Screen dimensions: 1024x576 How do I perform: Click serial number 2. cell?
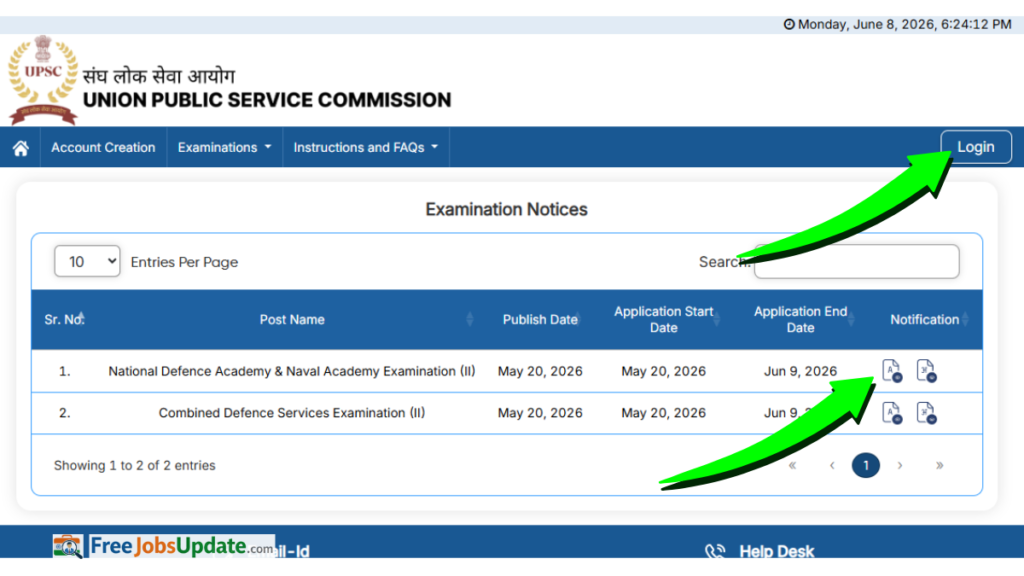click(64, 413)
